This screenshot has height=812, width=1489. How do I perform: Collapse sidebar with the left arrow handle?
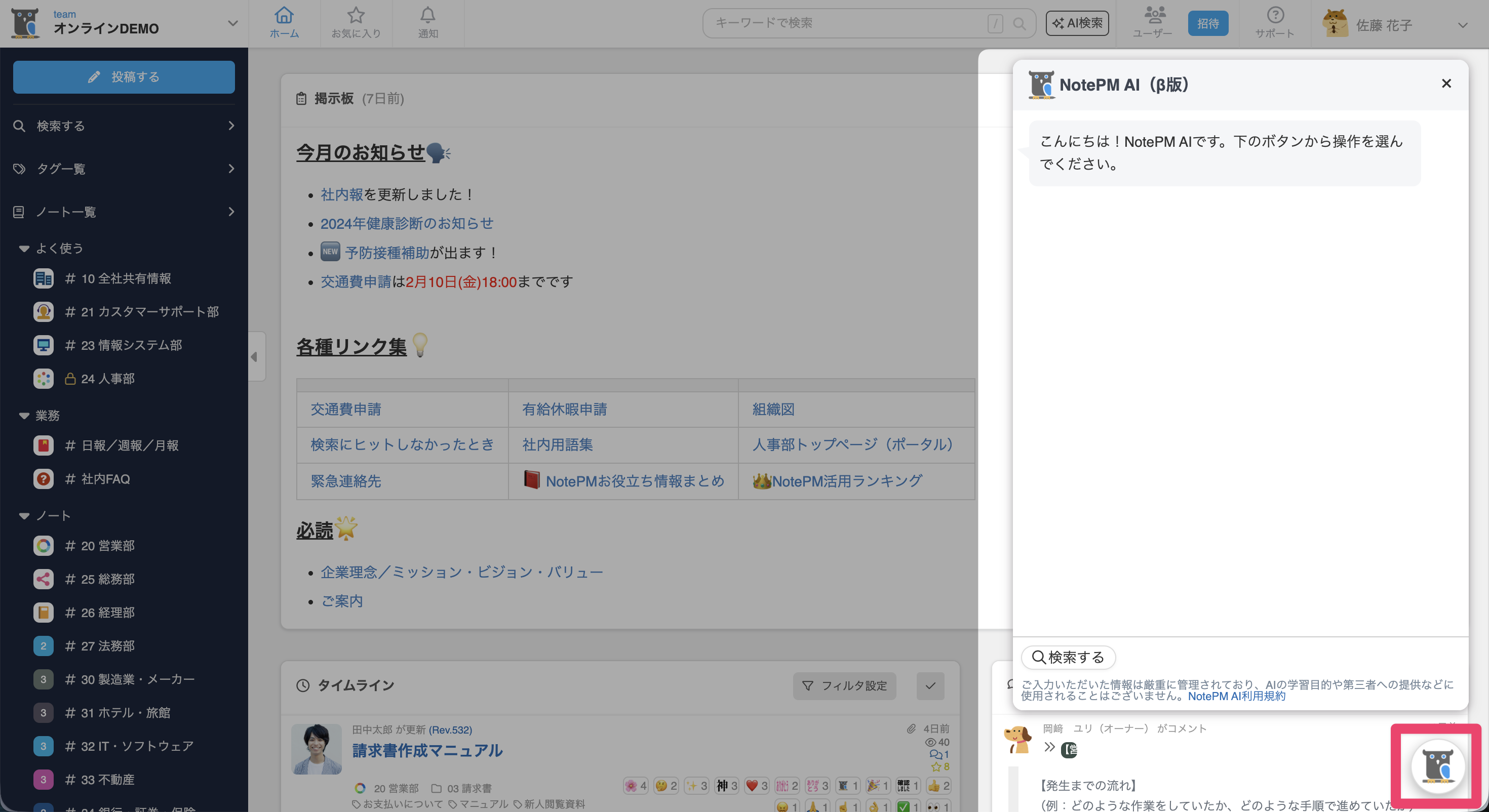coord(255,356)
